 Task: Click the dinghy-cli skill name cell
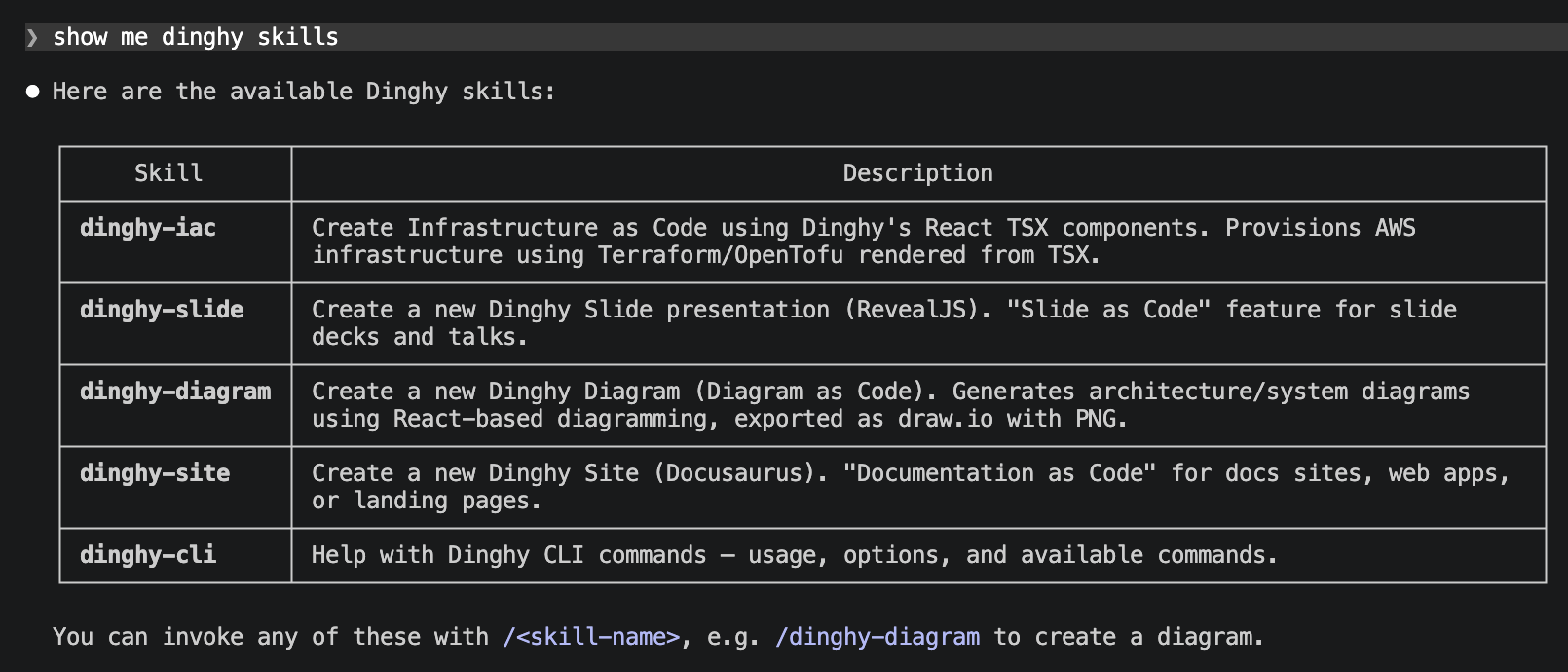coord(148,555)
